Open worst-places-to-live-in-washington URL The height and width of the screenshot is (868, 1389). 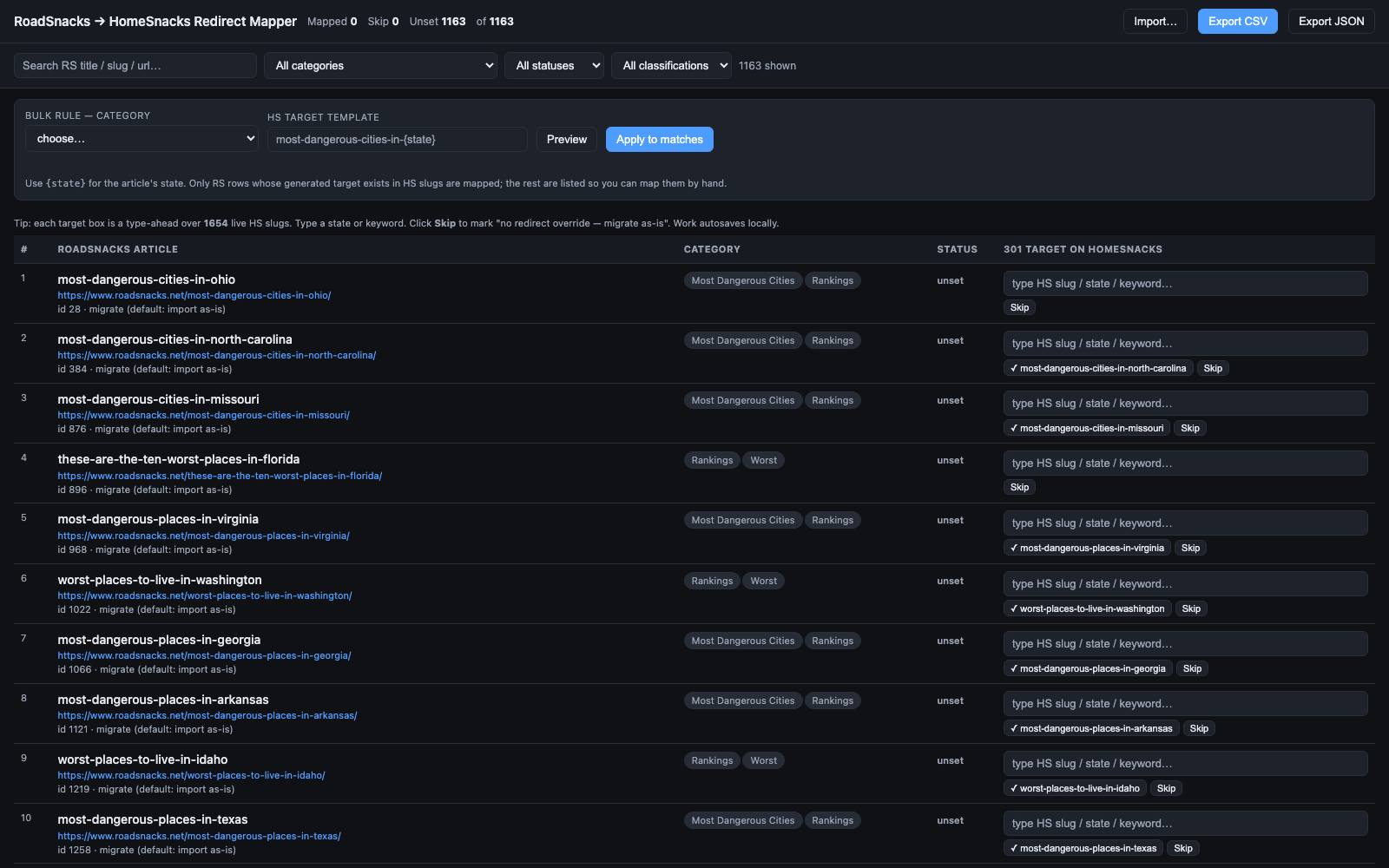(205, 596)
